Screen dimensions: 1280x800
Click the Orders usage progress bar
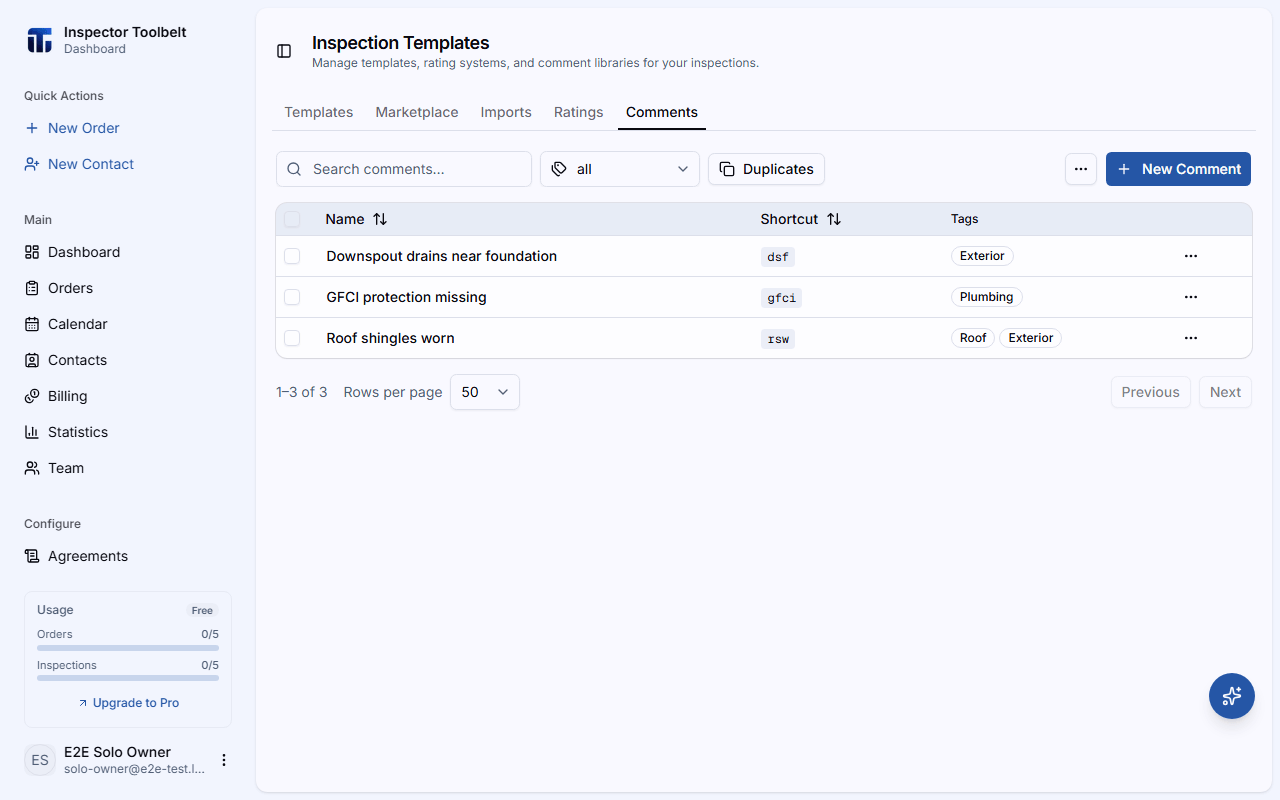[128, 648]
